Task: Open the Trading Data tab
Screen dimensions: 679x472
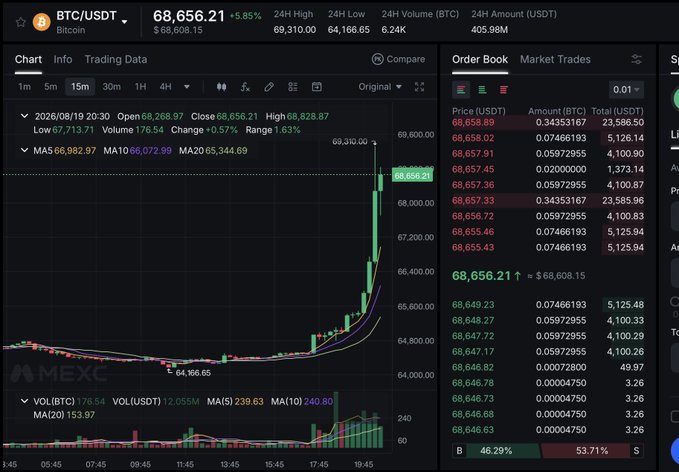Action: coord(116,59)
